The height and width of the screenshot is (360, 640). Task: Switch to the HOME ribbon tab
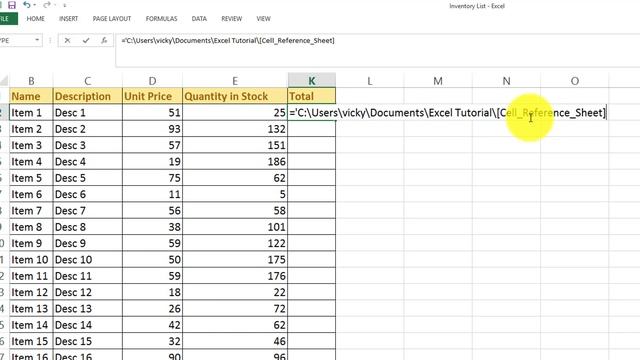(36, 19)
